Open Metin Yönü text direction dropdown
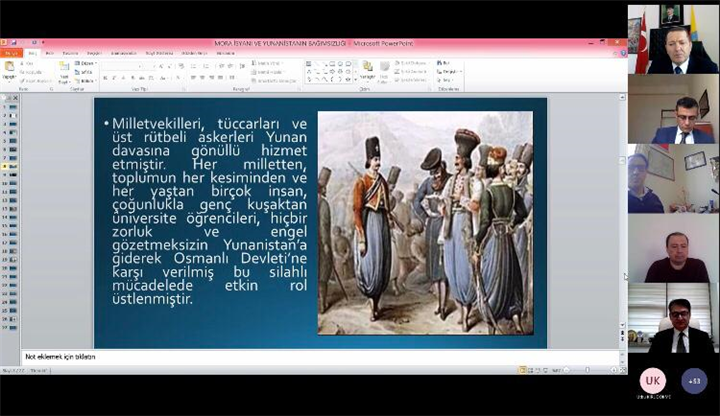 pyautogui.click(x=267, y=63)
